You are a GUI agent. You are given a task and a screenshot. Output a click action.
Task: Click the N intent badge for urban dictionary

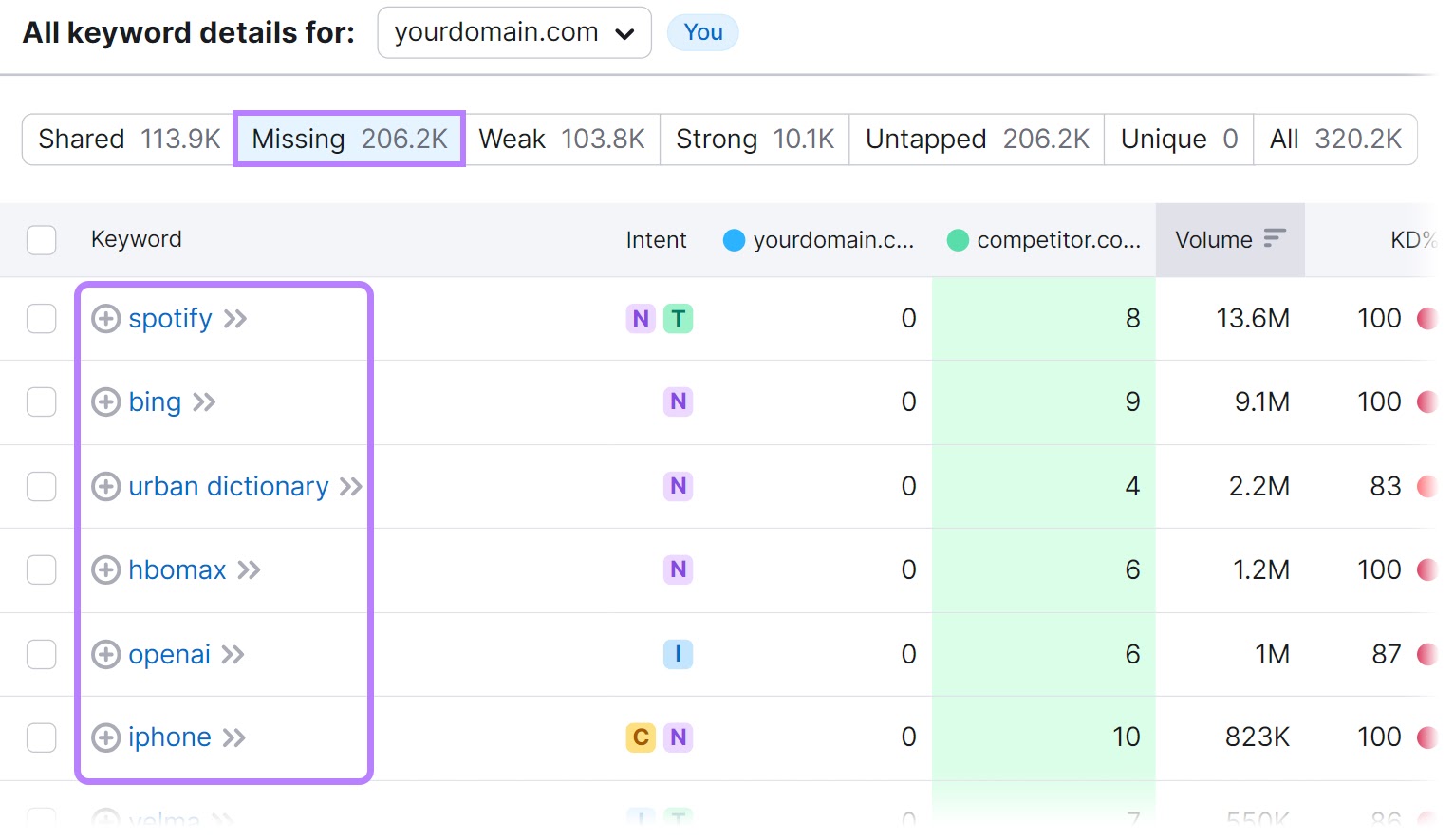pos(679,487)
